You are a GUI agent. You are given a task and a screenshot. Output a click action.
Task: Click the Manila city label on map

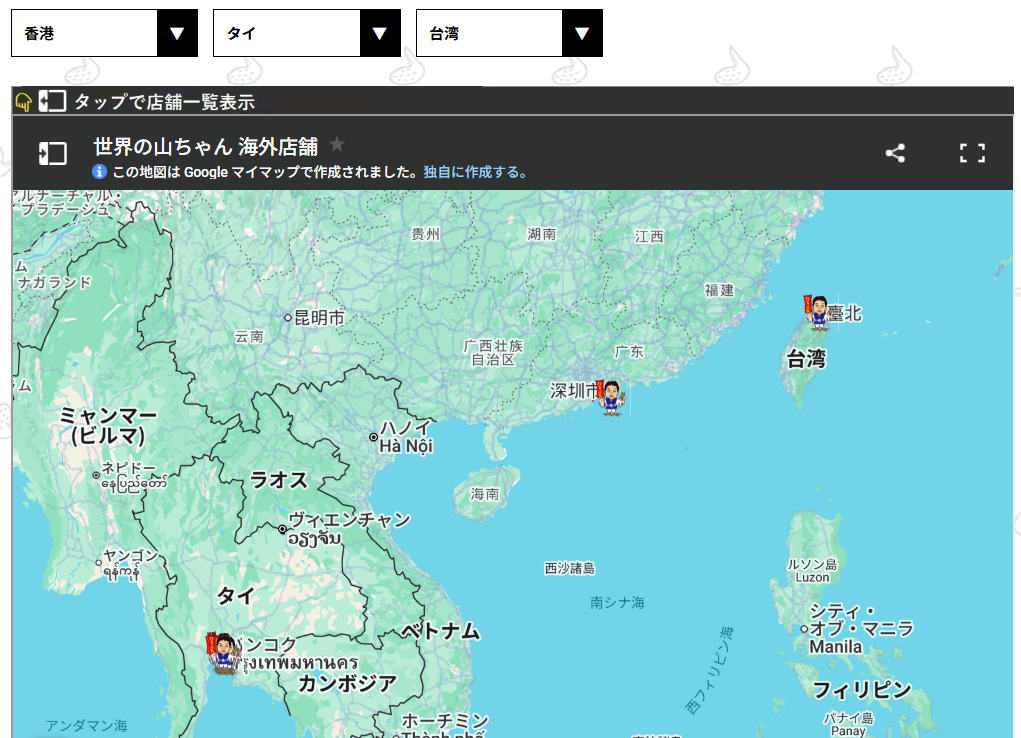[x=835, y=647]
